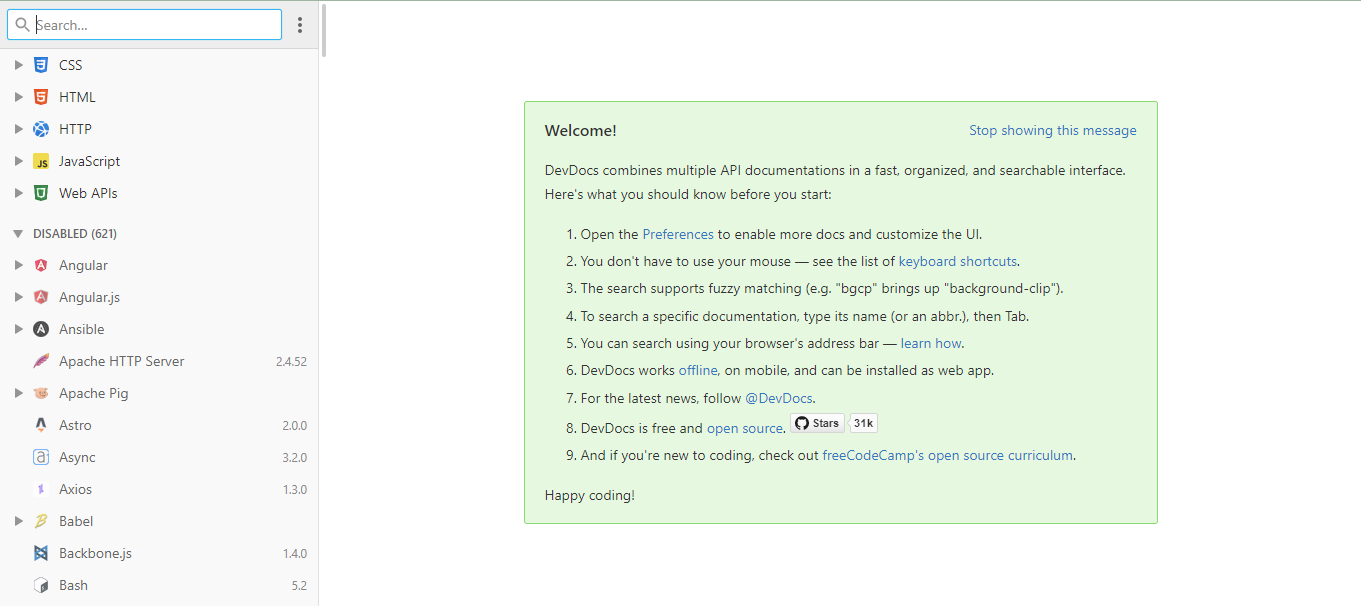Click the JavaScript JS icon

tap(41, 161)
